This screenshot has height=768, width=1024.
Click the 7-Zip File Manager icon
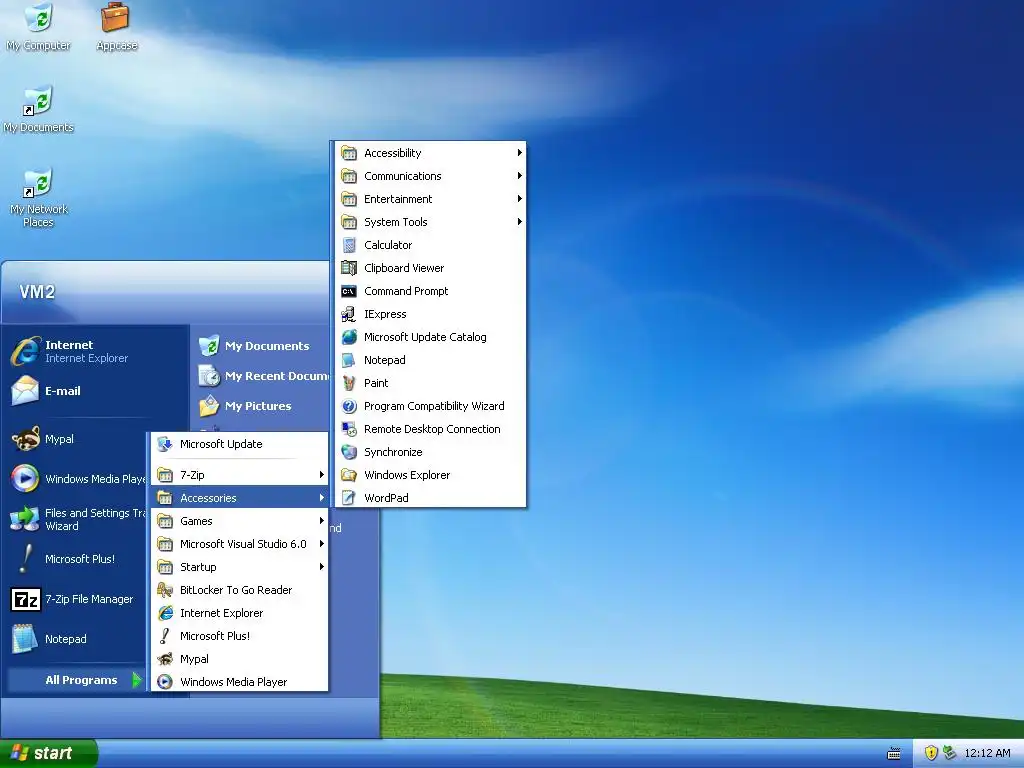[x=25, y=599]
